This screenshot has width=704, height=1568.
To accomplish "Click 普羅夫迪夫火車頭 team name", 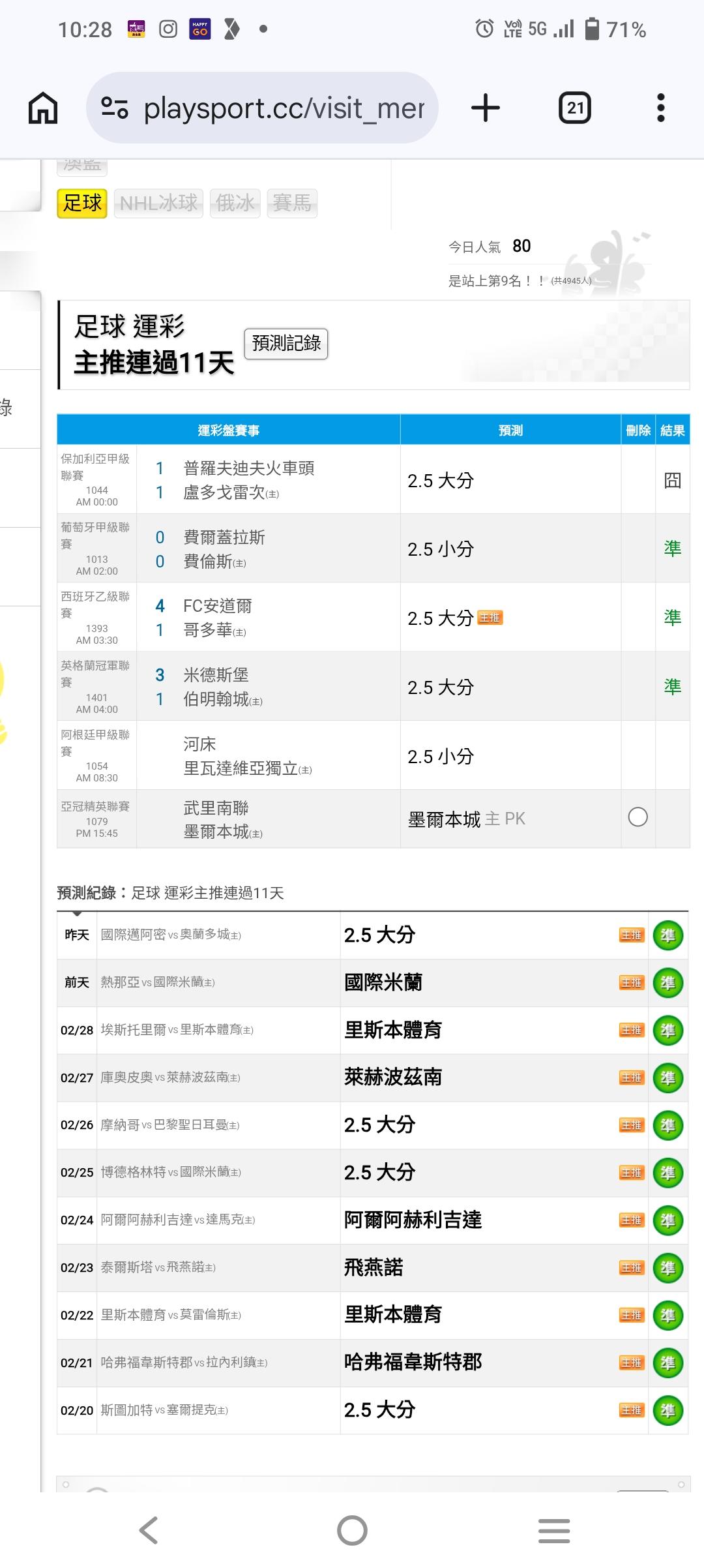I will [249, 468].
